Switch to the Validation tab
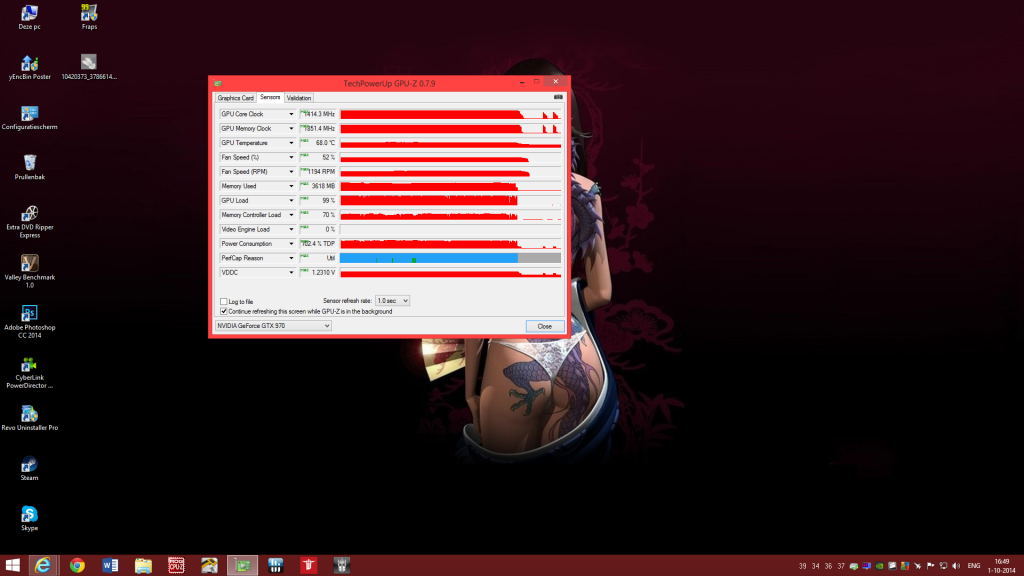 pyautogui.click(x=299, y=98)
